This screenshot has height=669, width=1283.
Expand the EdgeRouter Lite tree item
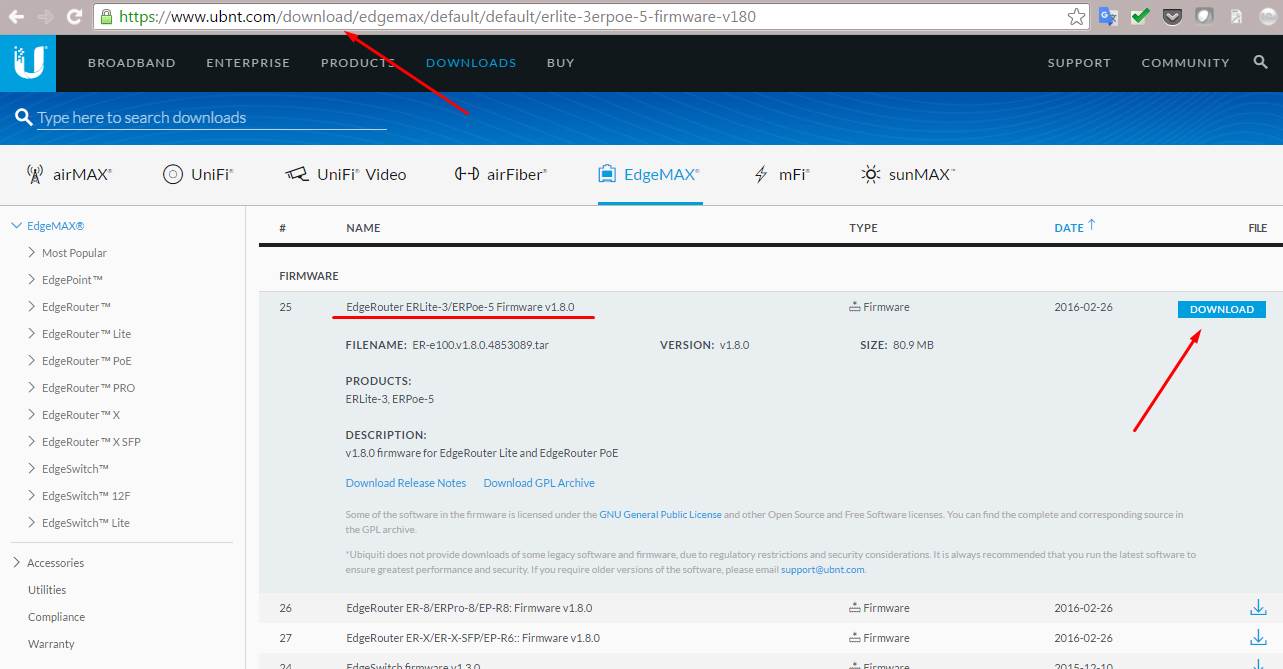point(33,334)
